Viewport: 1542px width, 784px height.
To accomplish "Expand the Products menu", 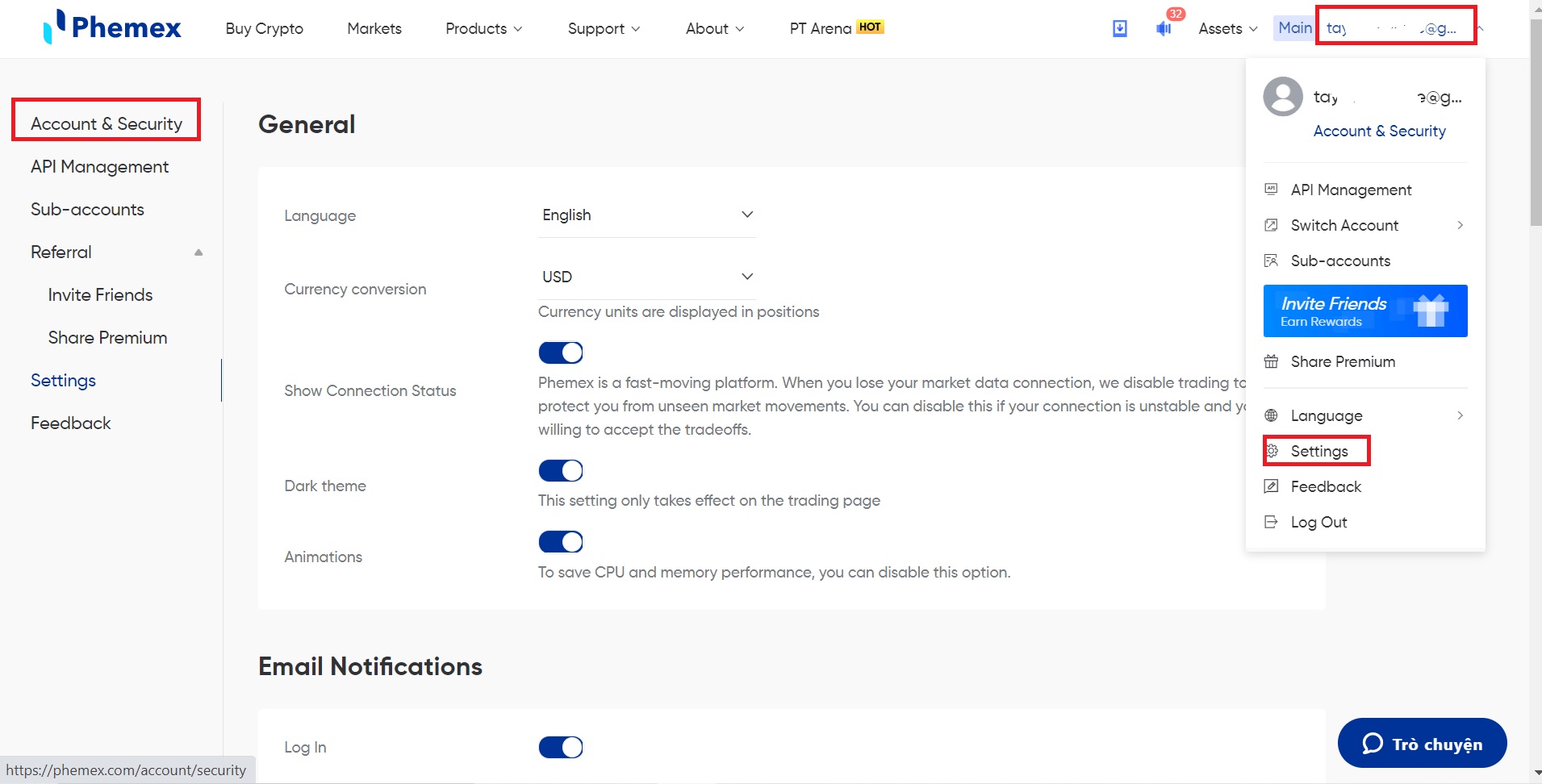I will click(483, 28).
